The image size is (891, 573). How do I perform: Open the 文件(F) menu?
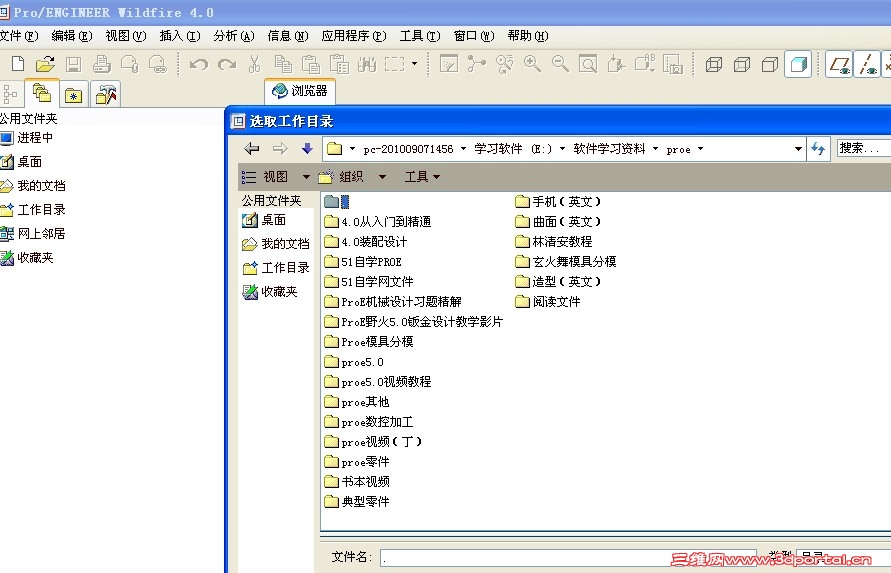(x=19, y=36)
